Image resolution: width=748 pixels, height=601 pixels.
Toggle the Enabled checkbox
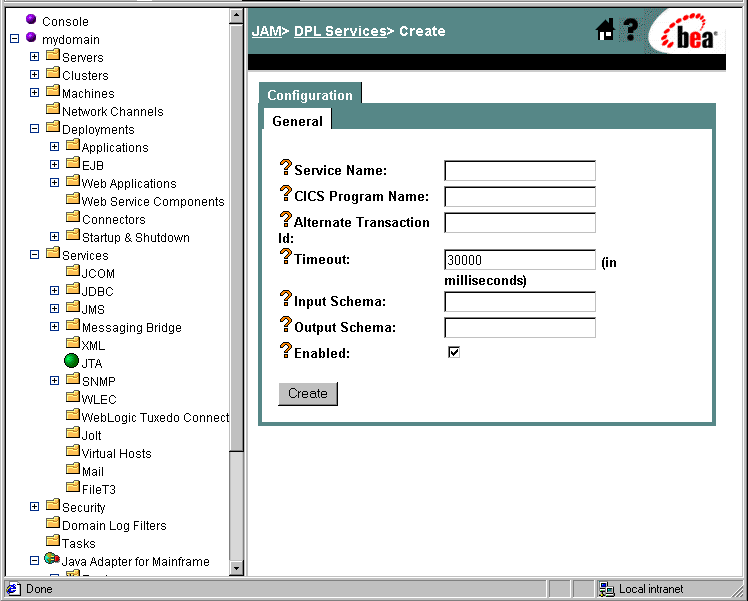point(454,352)
